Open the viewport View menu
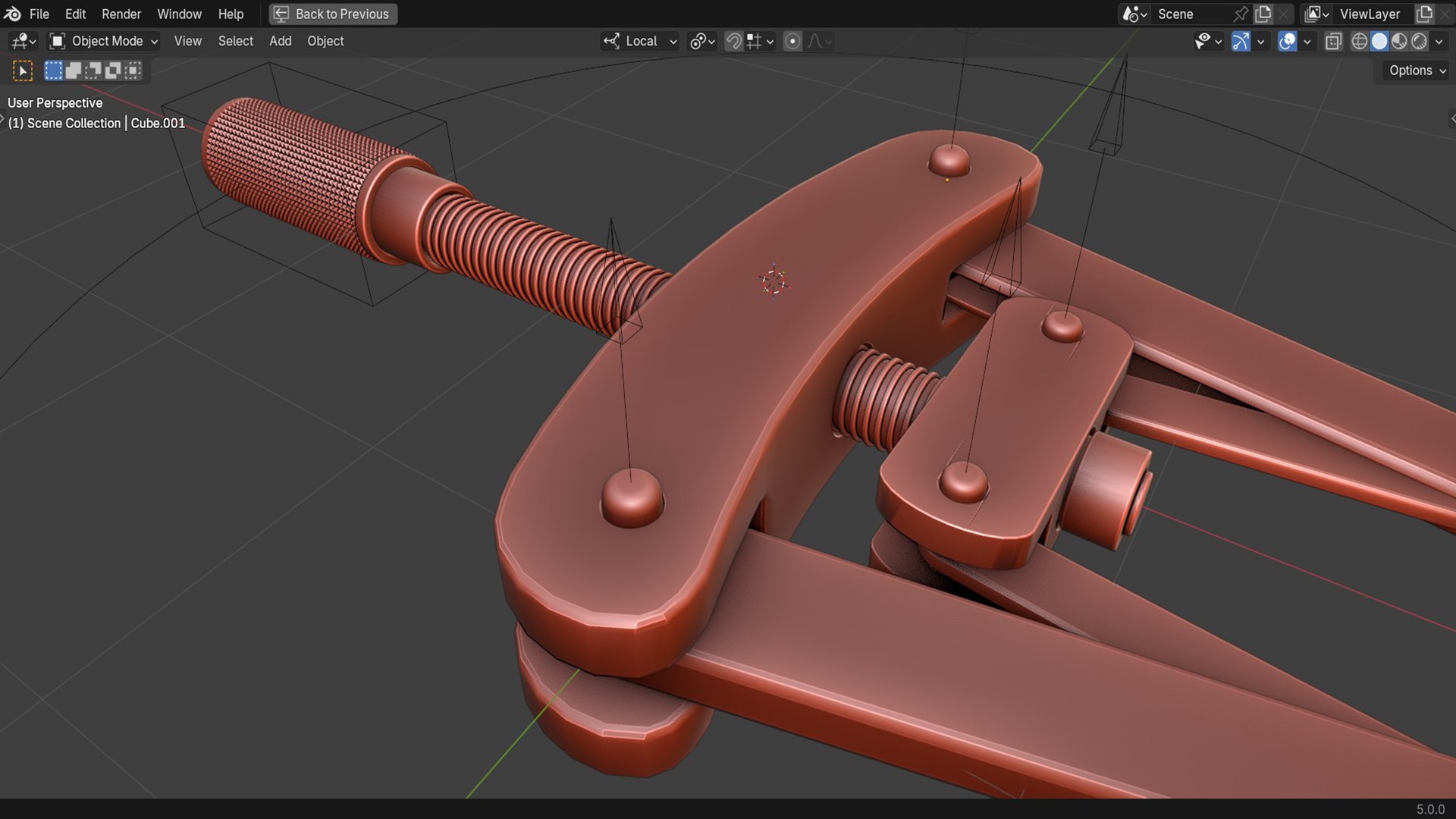Screen dimensions: 1456x819 point(187,41)
